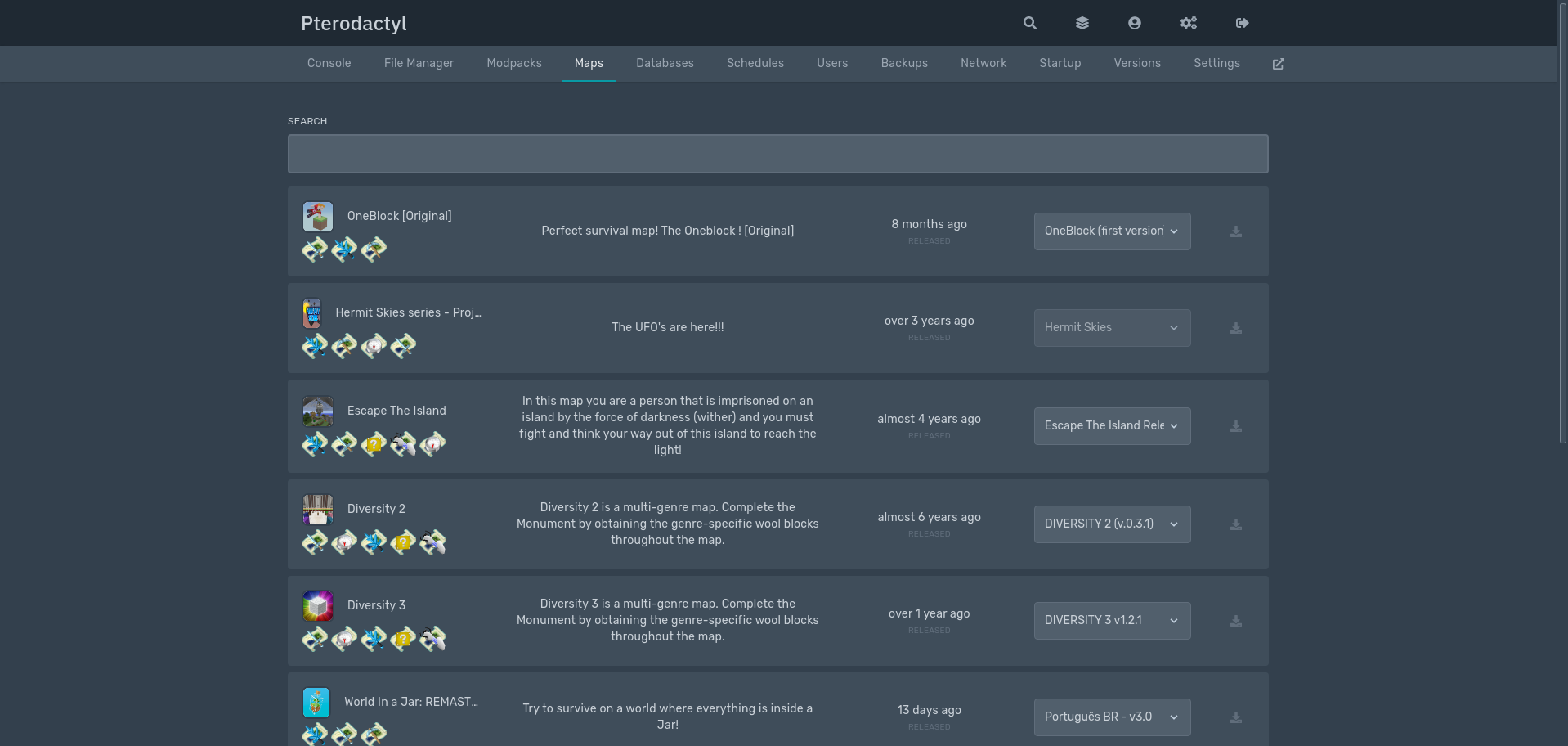1568x746 pixels.
Task: Click the search magnifier icon in header
Action: (x=1029, y=23)
